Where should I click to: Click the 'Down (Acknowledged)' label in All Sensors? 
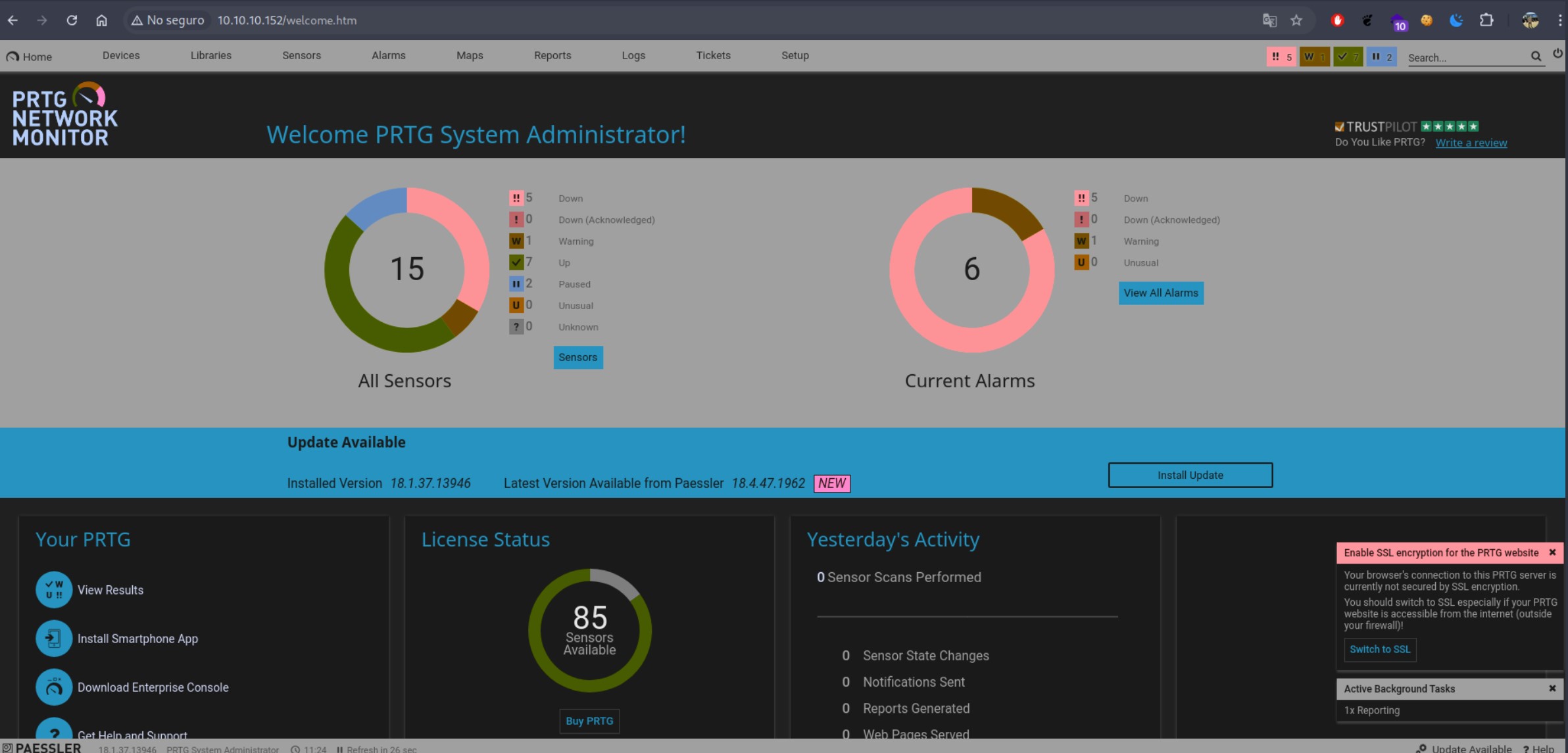click(x=606, y=220)
